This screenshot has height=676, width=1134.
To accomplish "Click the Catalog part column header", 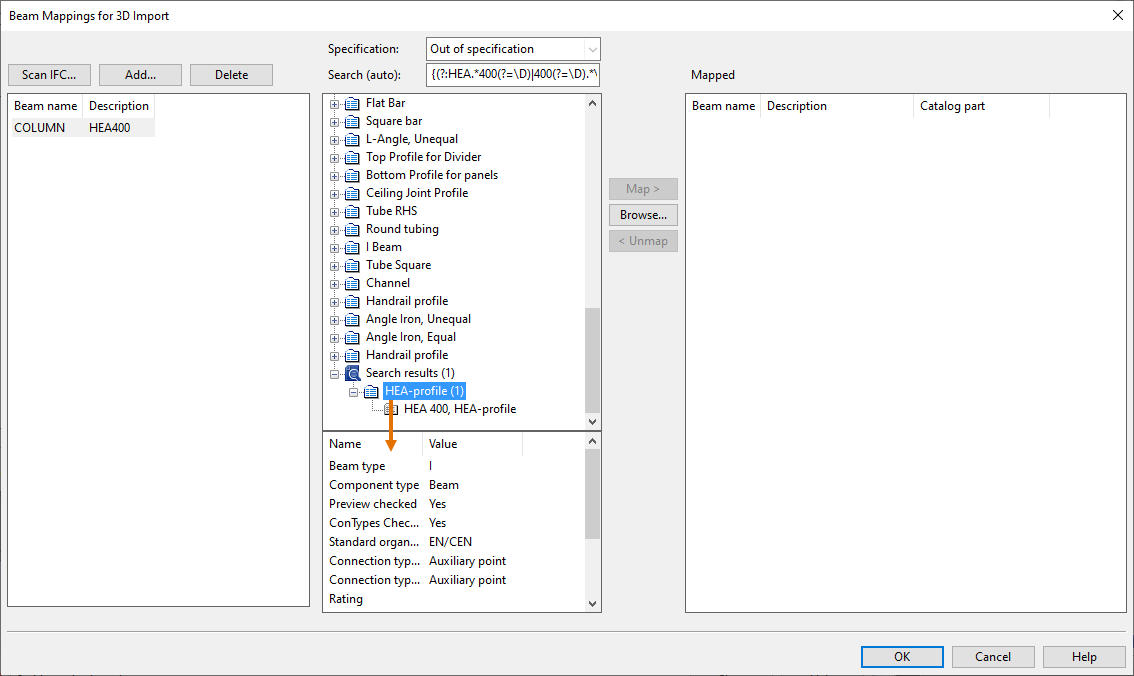I will tap(952, 106).
